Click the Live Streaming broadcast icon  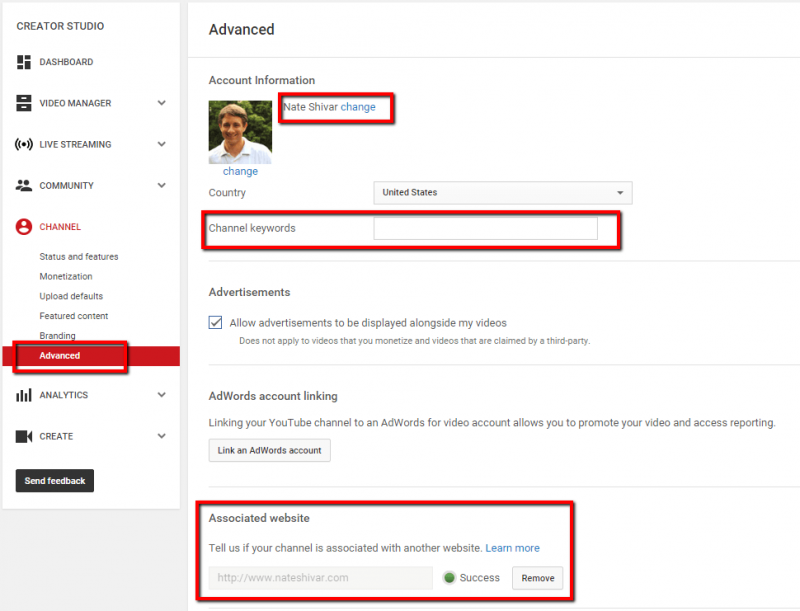[23, 144]
